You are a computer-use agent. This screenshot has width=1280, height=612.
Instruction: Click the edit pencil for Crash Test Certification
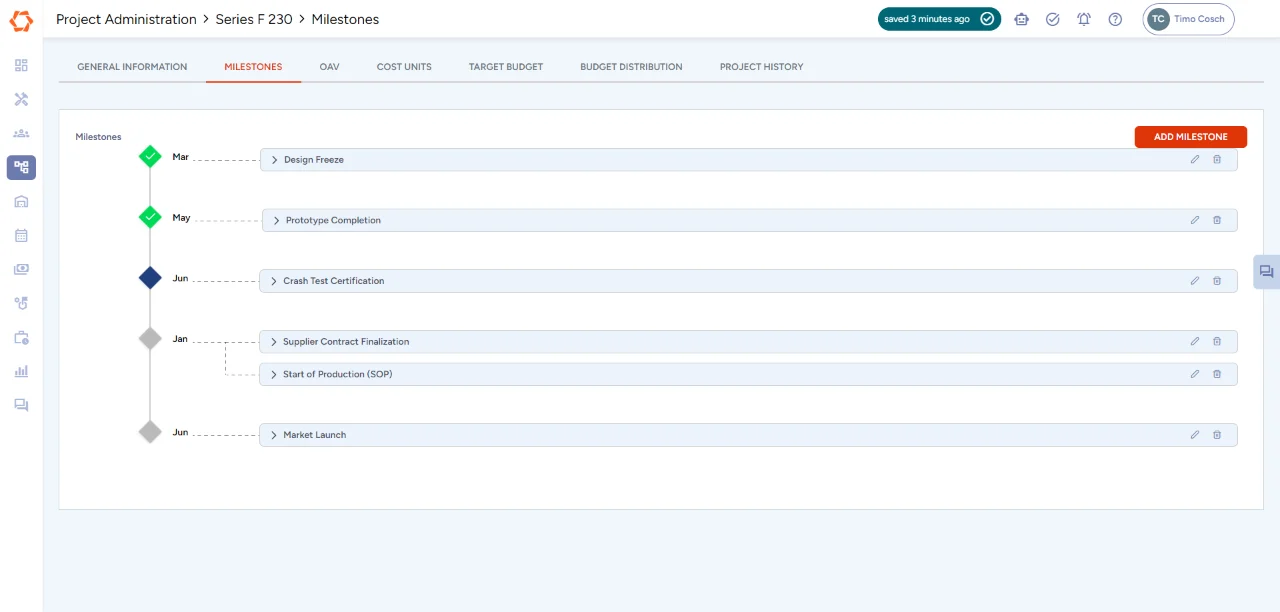coord(1194,281)
